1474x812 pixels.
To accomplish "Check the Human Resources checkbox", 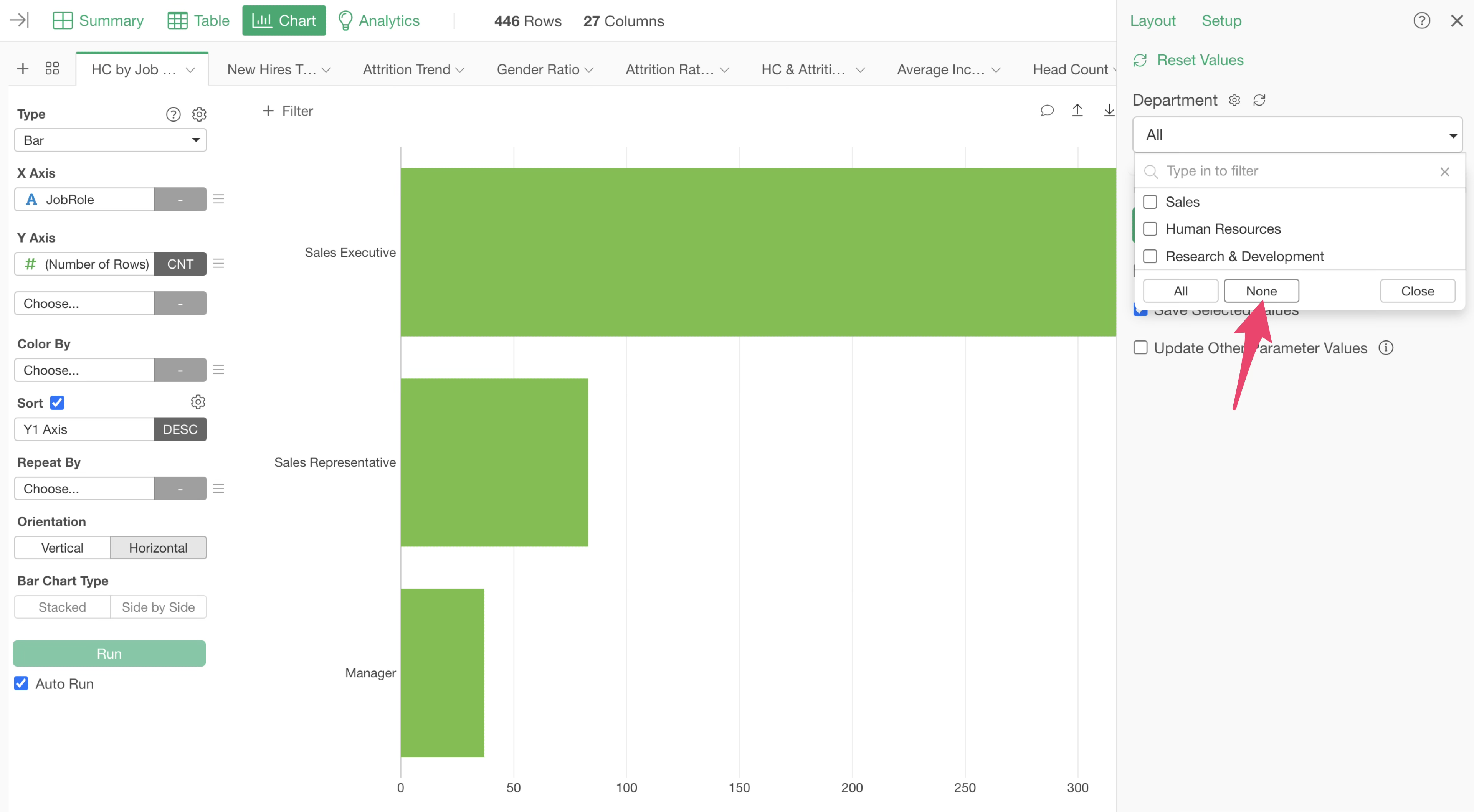I will pyautogui.click(x=1150, y=229).
